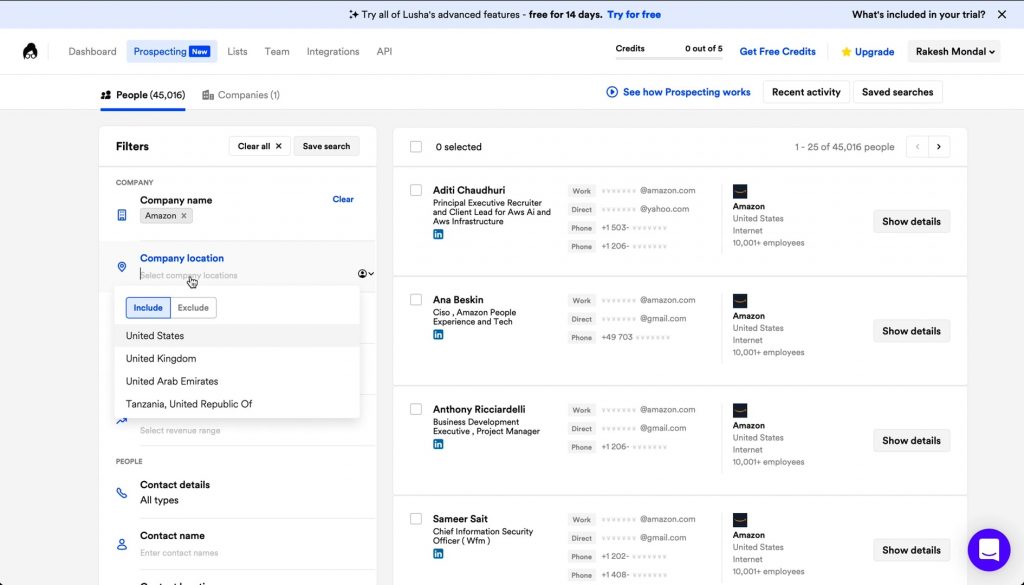Image resolution: width=1024 pixels, height=585 pixels.
Task: Click the Company location pin icon
Action: [x=122, y=267]
